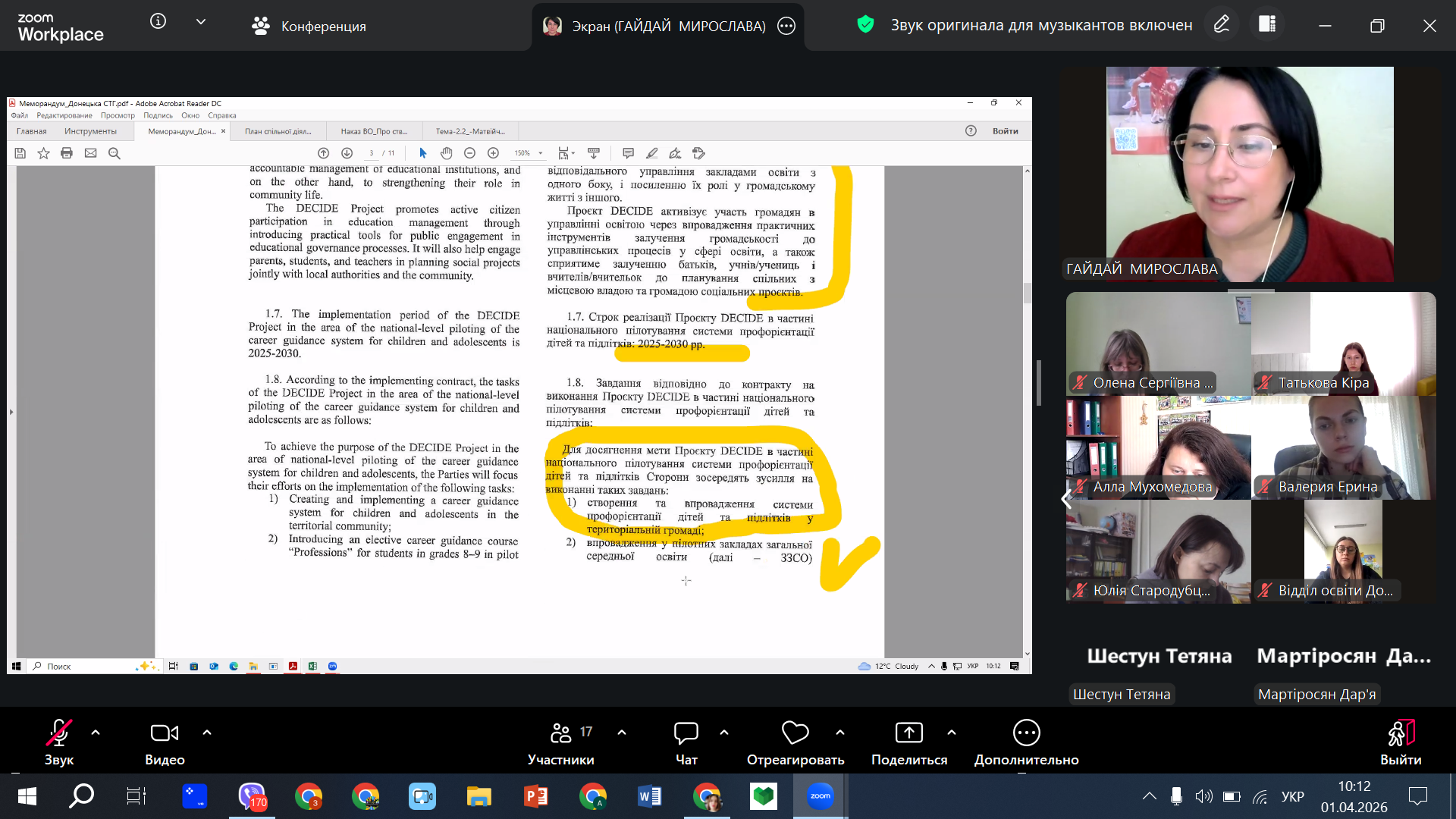Click the Отреагировать heart reaction icon
The image size is (1456, 819).
point(795,733)
